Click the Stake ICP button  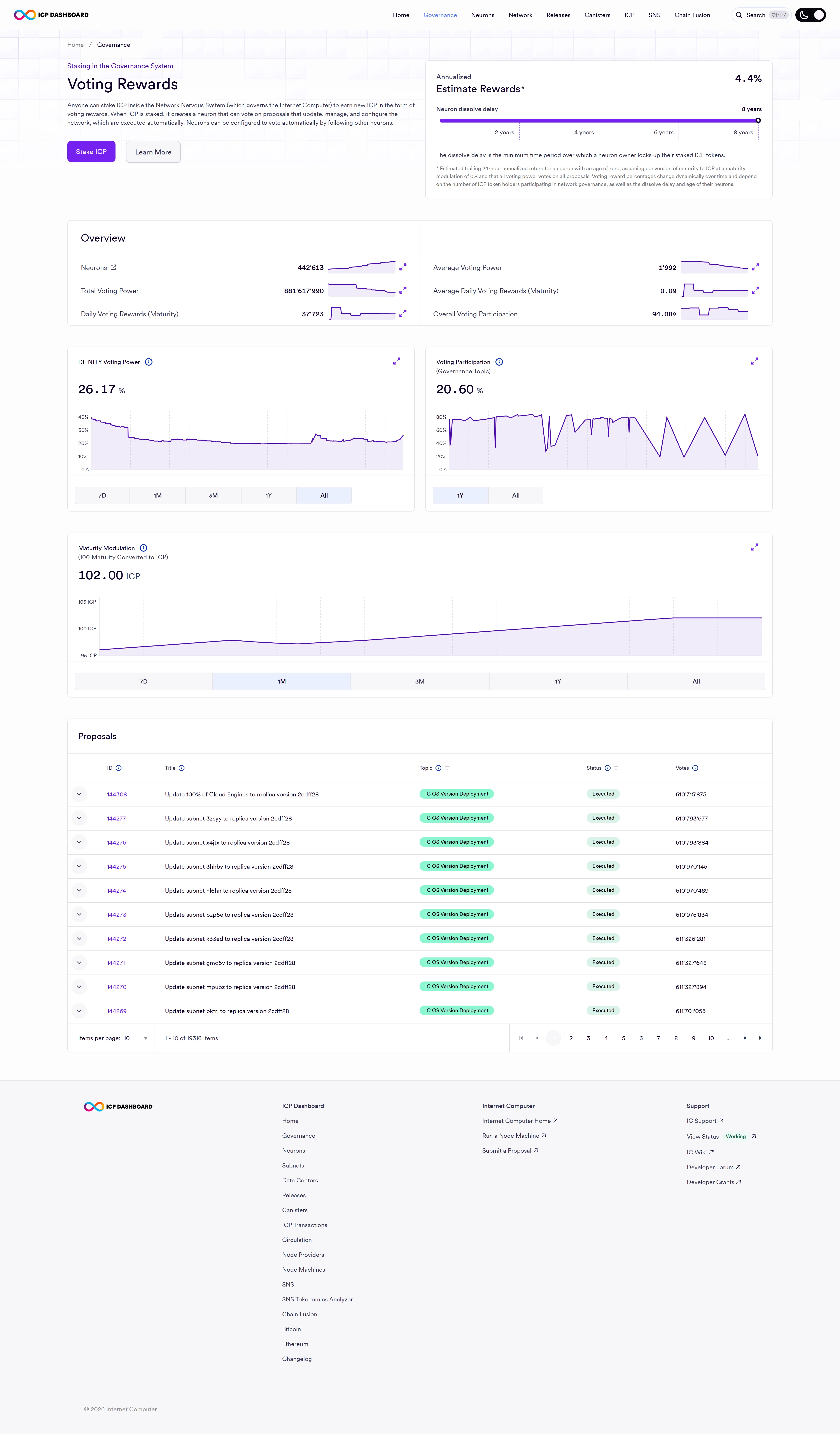click(91, 151)
